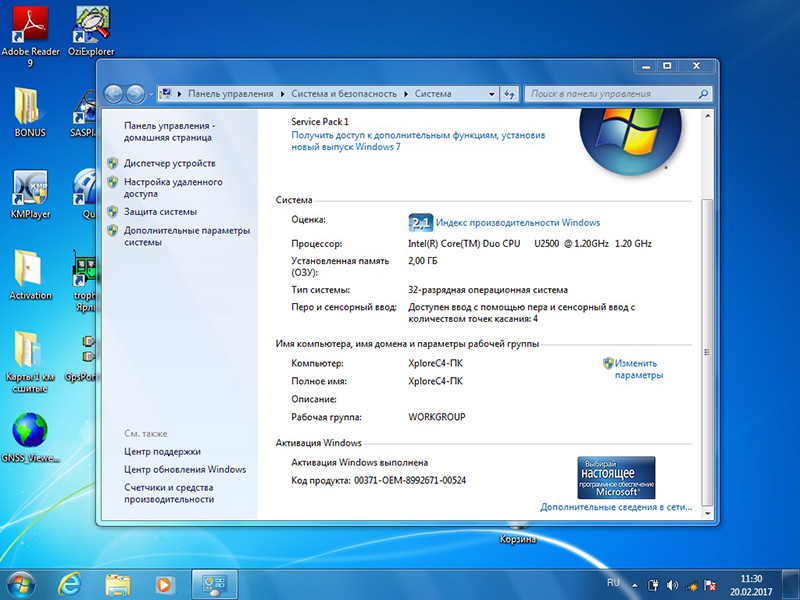Expand the arrow before Панель управления breadcrumb

point(180,94)
